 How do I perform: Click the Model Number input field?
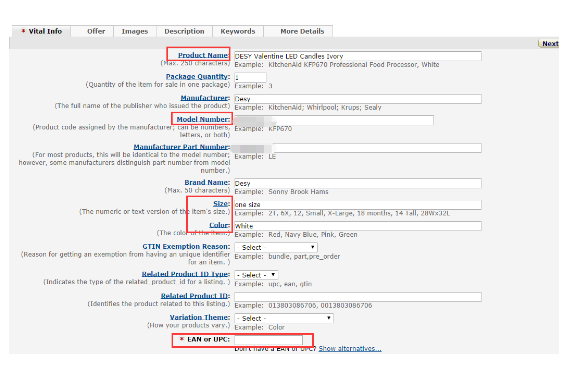(334, 120)
